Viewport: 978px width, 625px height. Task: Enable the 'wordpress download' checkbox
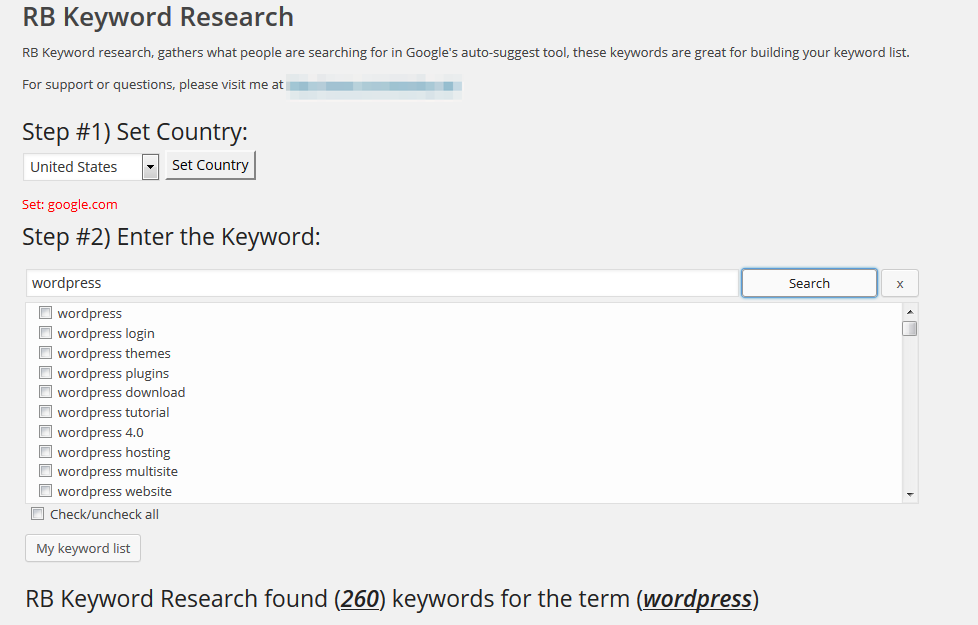(45, 392)
